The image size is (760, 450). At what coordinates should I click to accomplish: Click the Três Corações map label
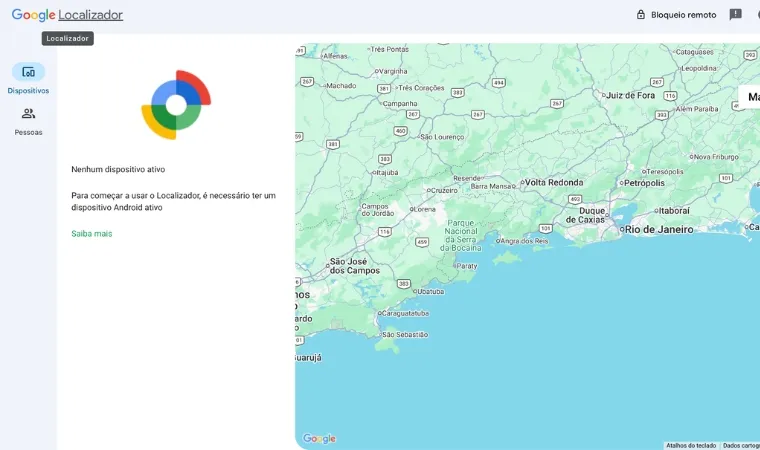tap(421, 88)
